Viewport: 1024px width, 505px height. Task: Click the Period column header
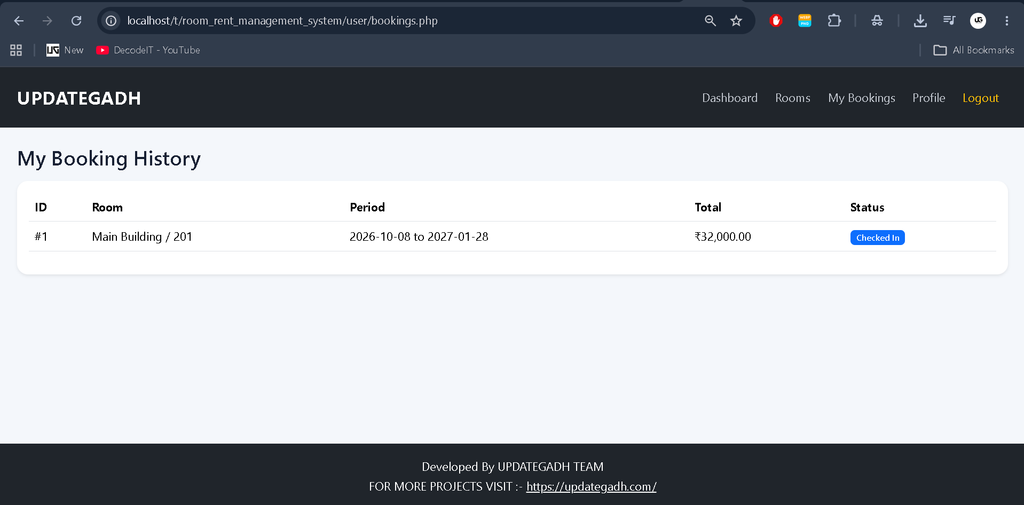coord(367,207)
